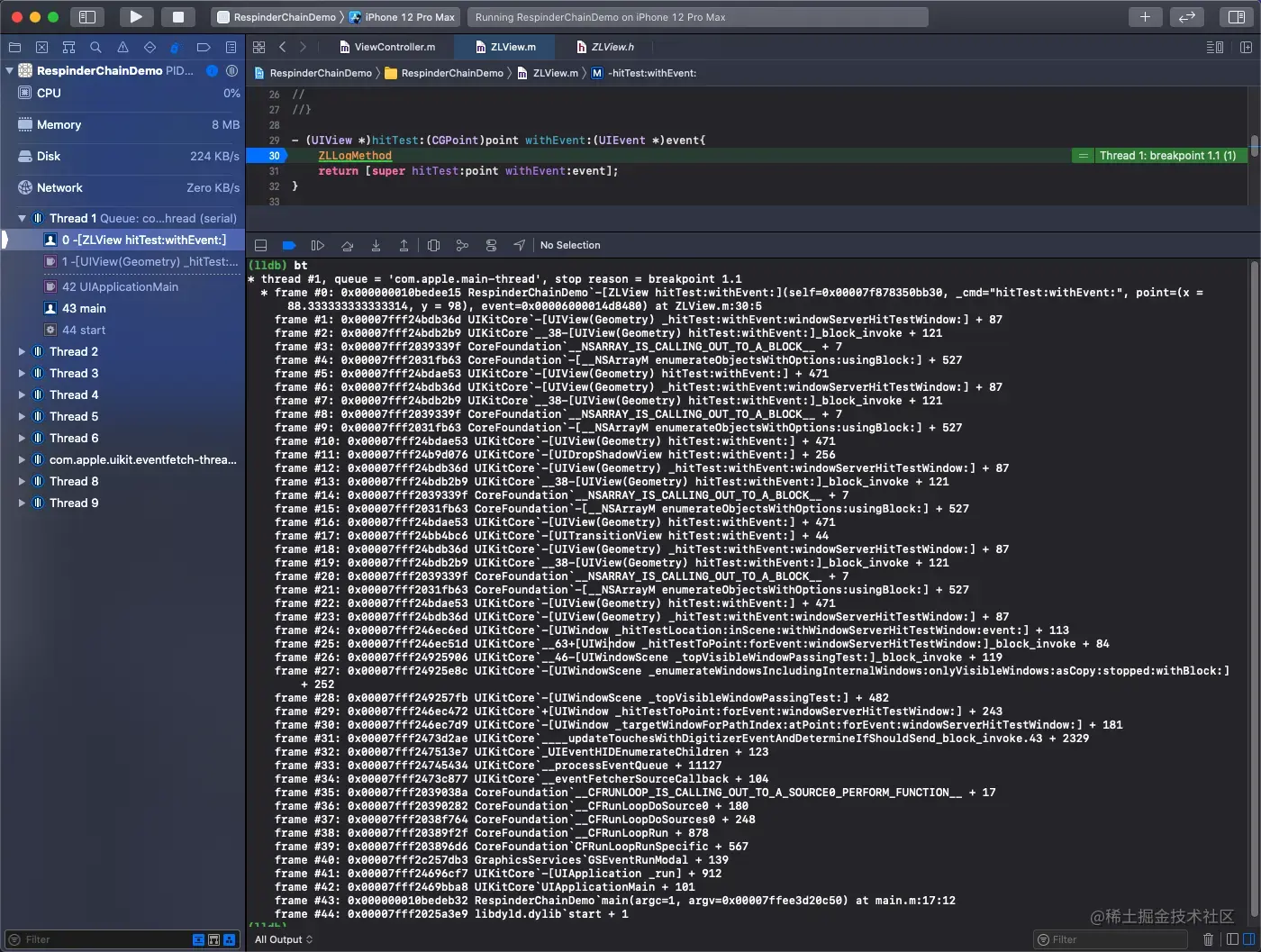Image resolution: width=1261 pixels, height=952 pixels.
Task: Select the RespinderChainDemo scheme in toolbar
Action: tap(277, 17)
